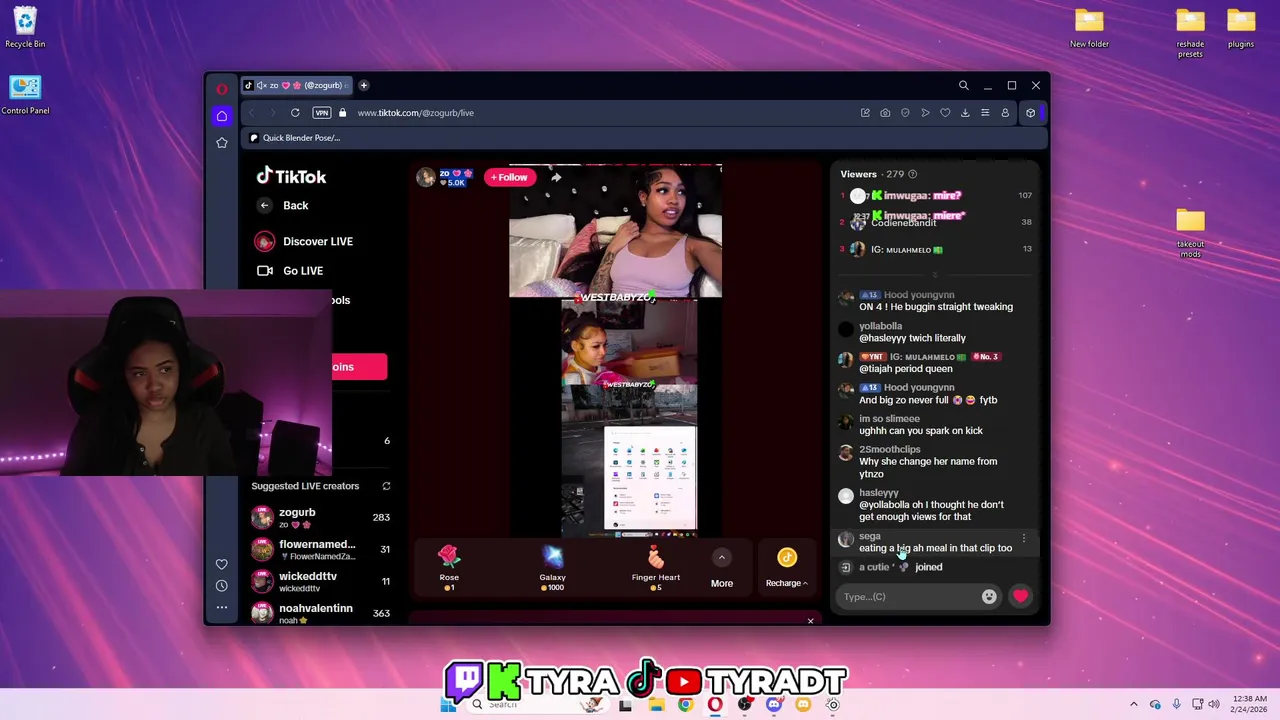Click the player send-arrow toolbar icon

coord(925,113)
